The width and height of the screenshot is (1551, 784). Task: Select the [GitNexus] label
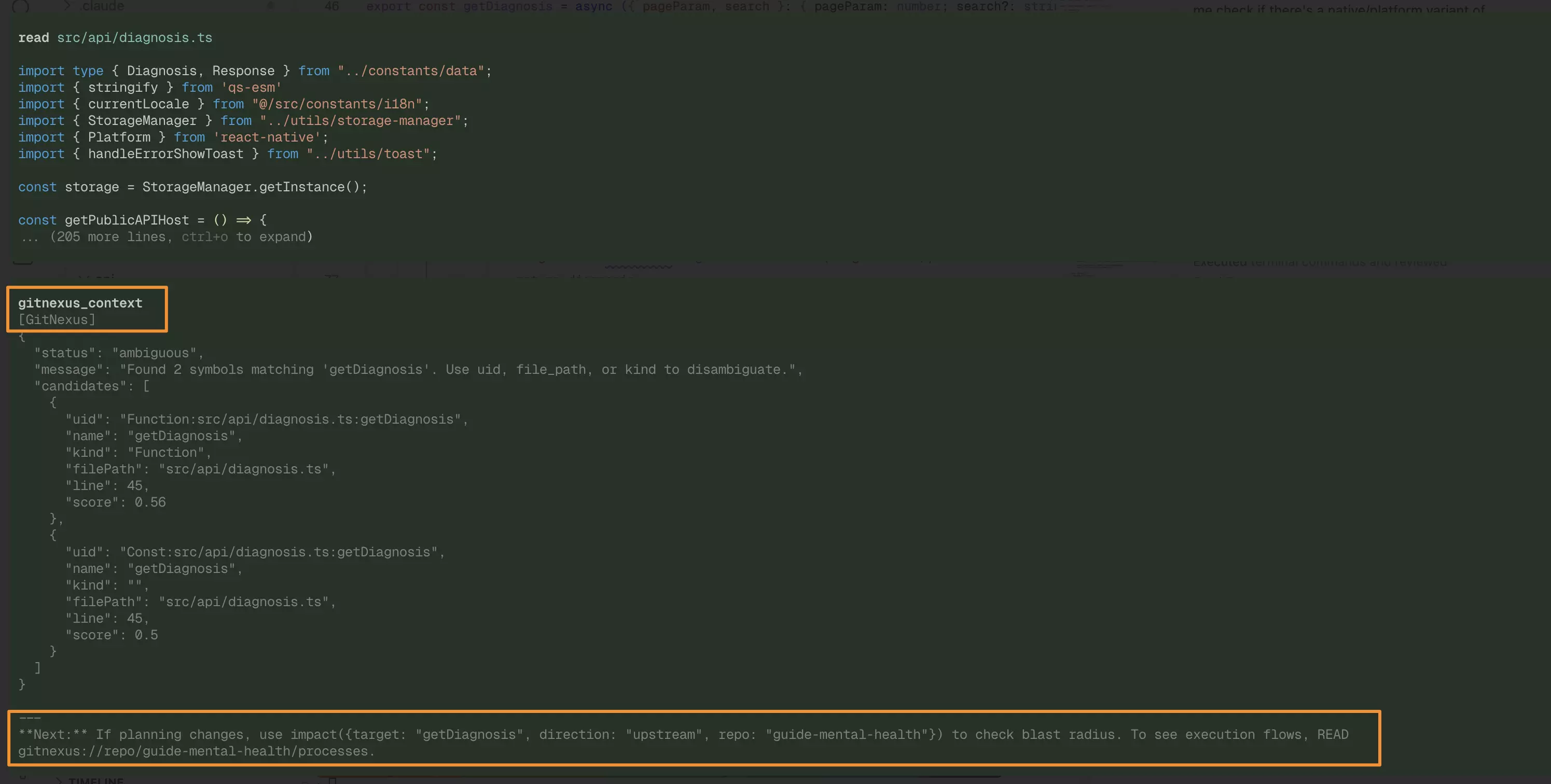pyautogui.click(x=57, y=319)
